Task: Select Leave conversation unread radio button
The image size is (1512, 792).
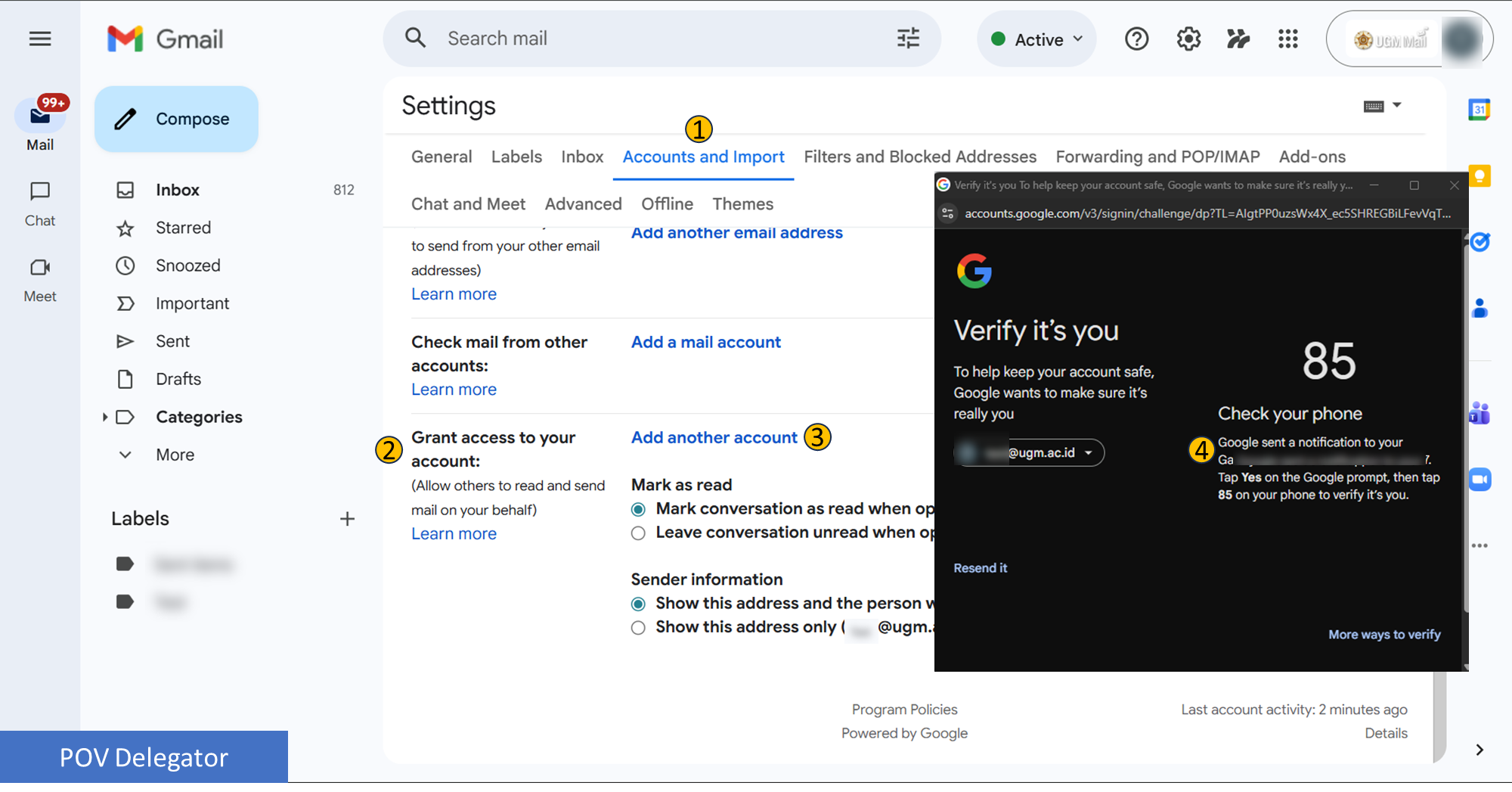Action: (638, 533)
